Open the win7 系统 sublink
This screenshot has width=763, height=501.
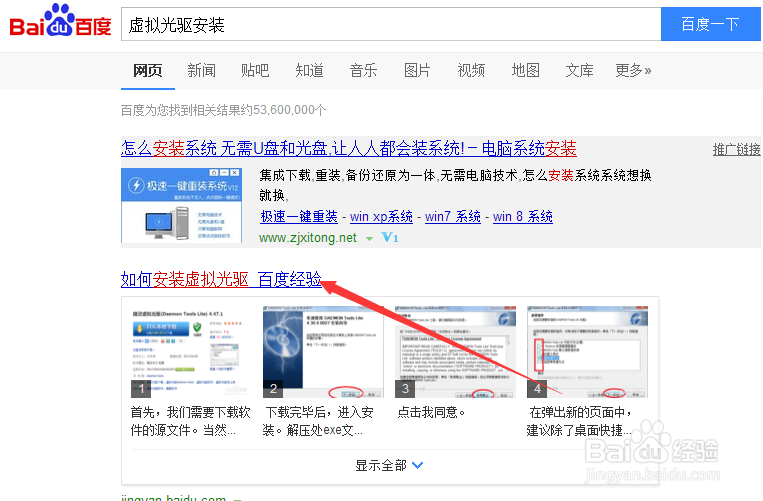(453, 216)
